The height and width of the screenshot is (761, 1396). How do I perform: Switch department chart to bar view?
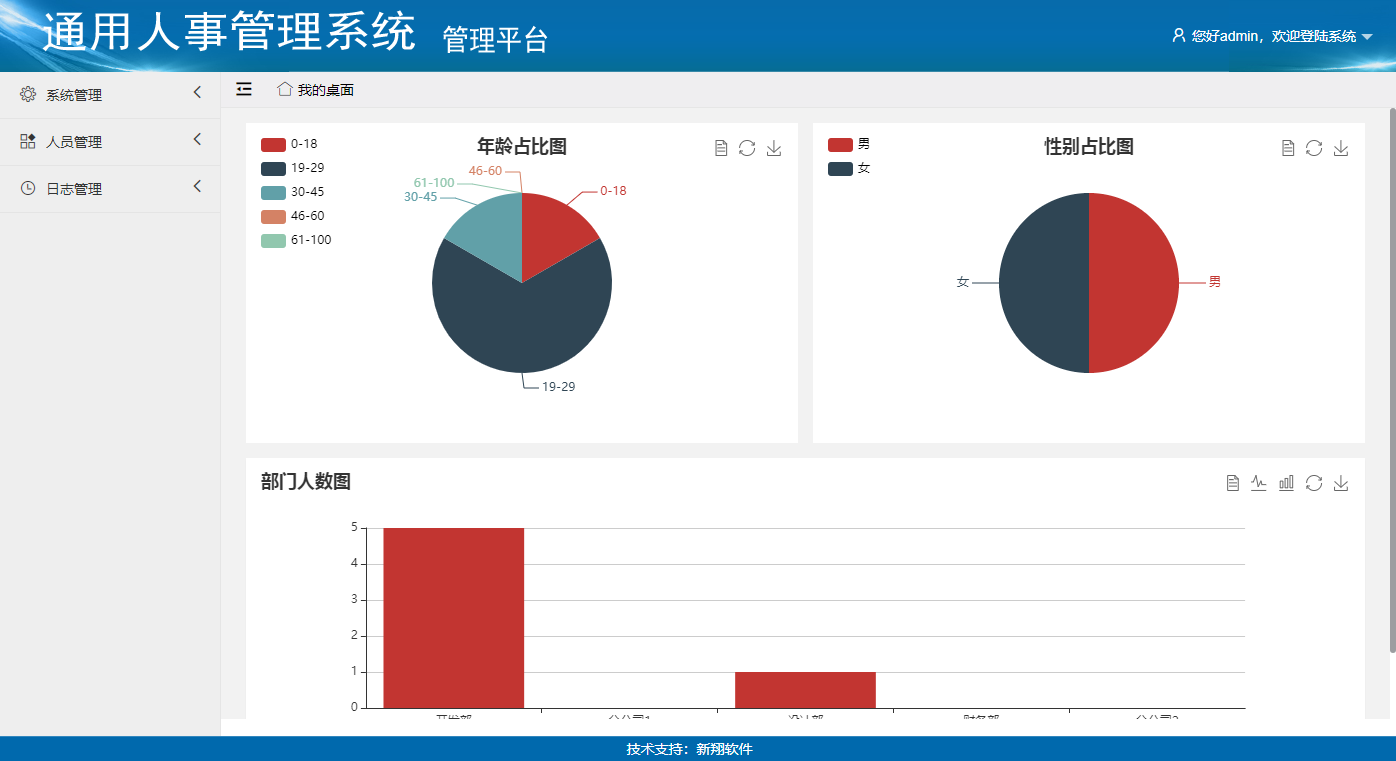[x=1286, y=483]
